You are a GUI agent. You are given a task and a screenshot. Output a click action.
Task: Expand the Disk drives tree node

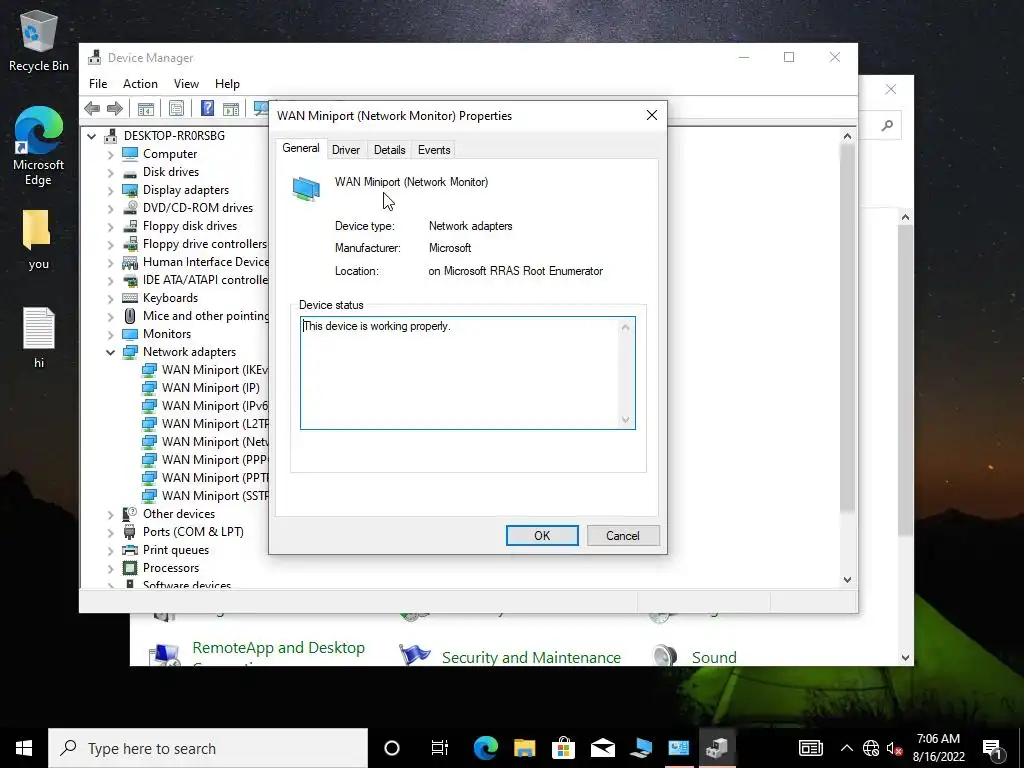[110, 172]
